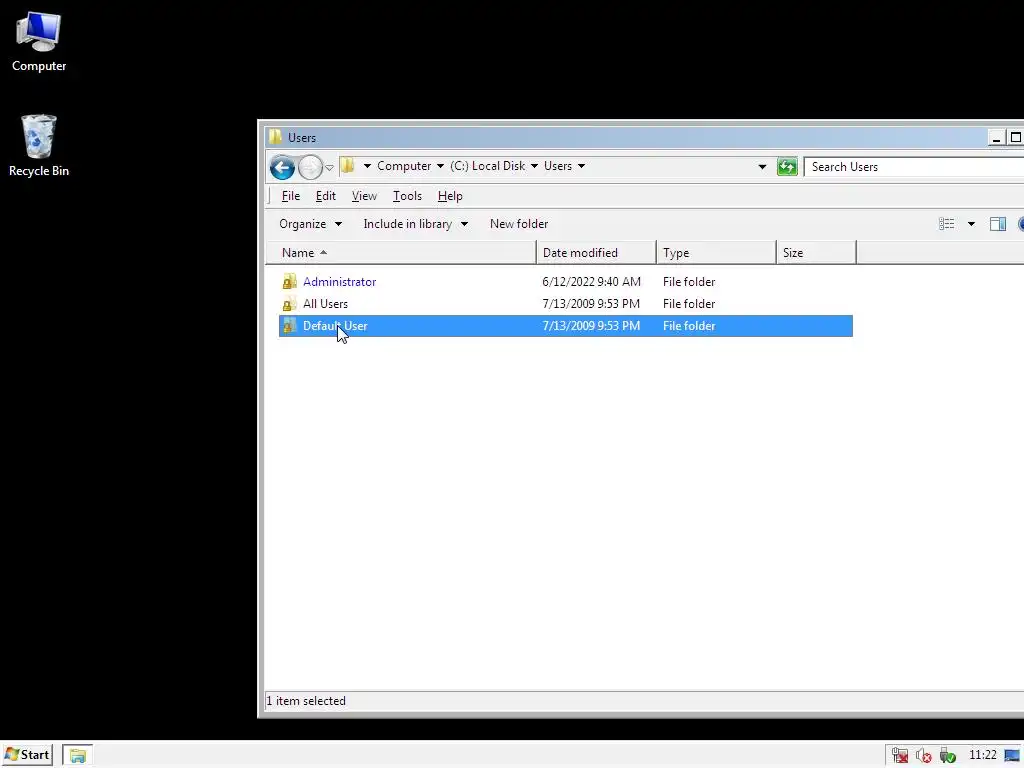Sort by Type column header

(716, 253)
